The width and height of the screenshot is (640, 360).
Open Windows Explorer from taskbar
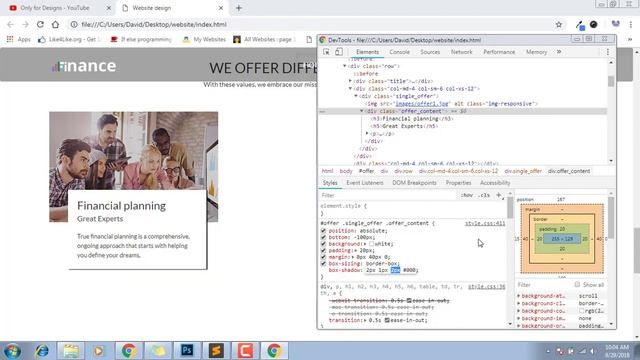(71, 351)
